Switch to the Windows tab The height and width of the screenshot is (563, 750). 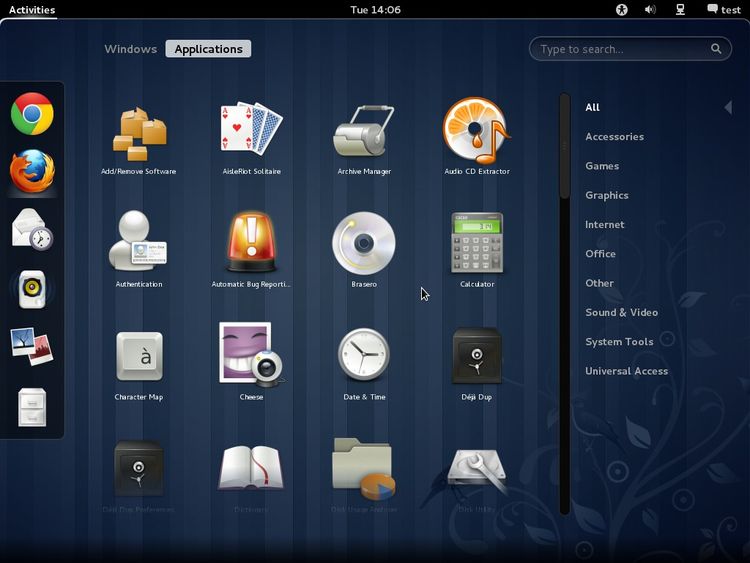[131, 49]
